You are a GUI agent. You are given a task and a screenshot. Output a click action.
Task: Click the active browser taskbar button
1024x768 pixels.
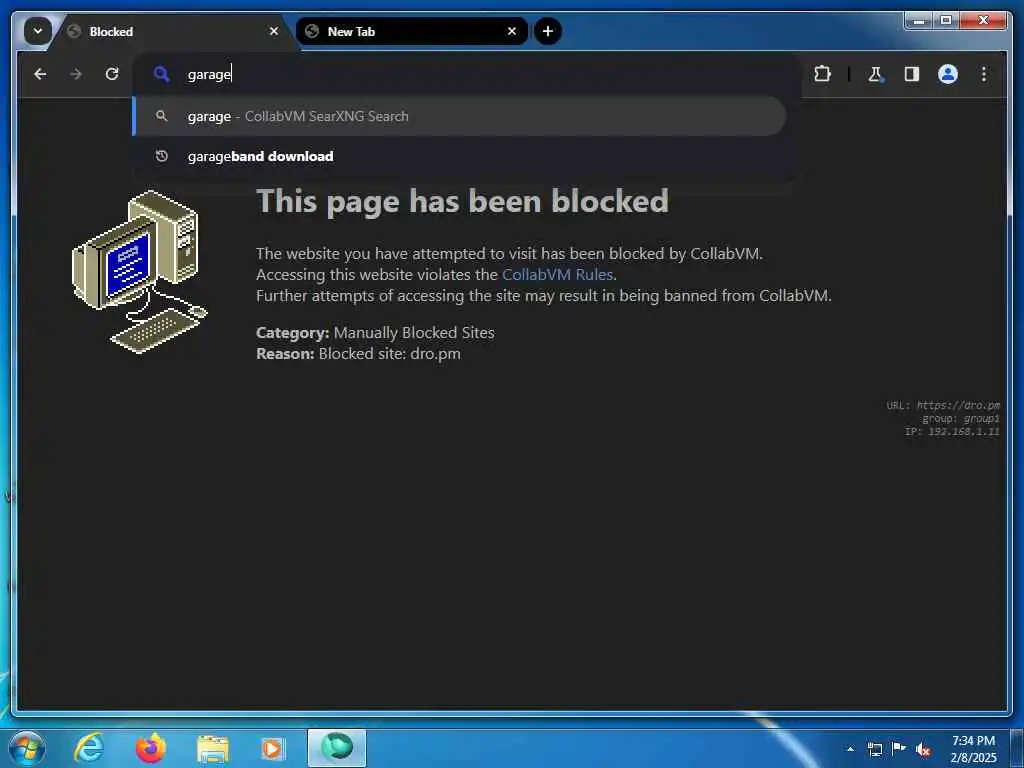coord(337,748)
